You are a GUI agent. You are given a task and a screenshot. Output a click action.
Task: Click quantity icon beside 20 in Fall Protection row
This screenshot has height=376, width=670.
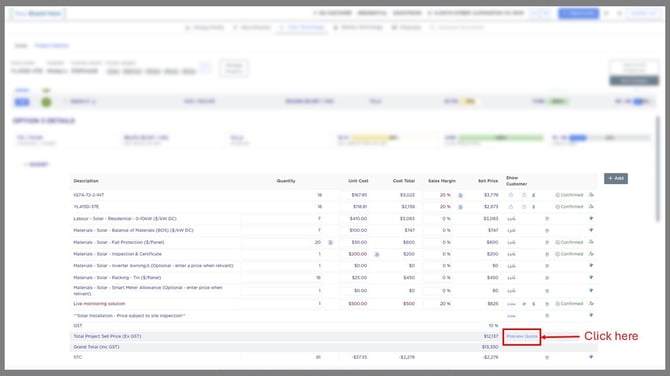(x=330, y=242)
